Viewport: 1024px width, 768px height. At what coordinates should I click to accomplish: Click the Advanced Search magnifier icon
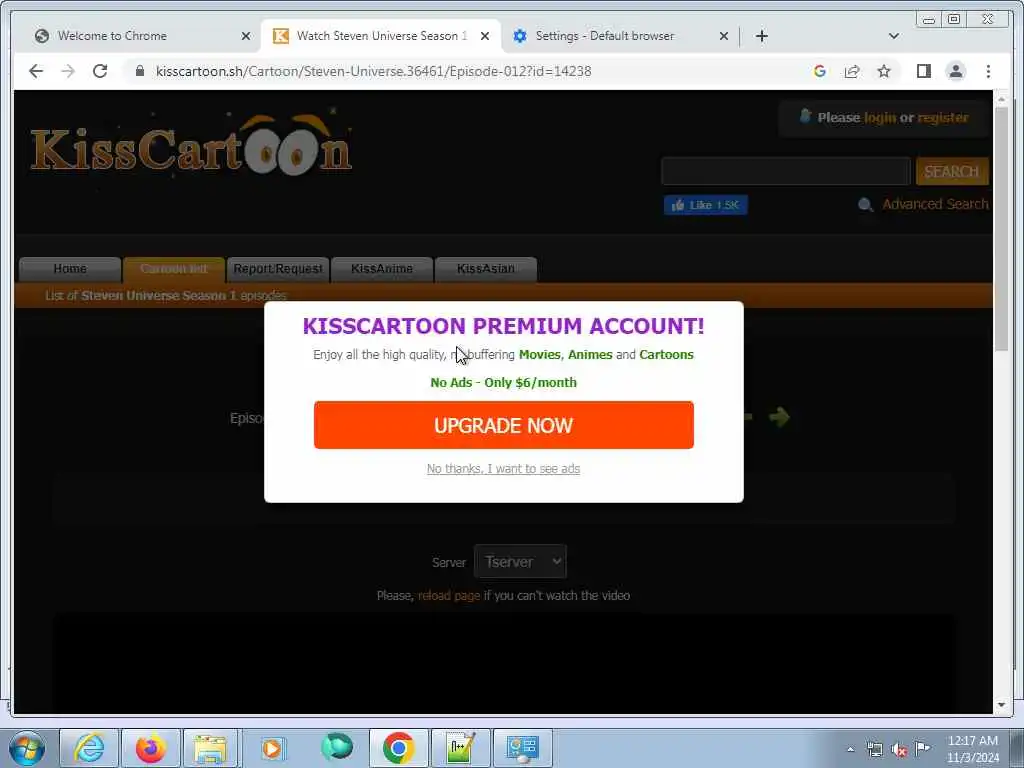(865, 205)
